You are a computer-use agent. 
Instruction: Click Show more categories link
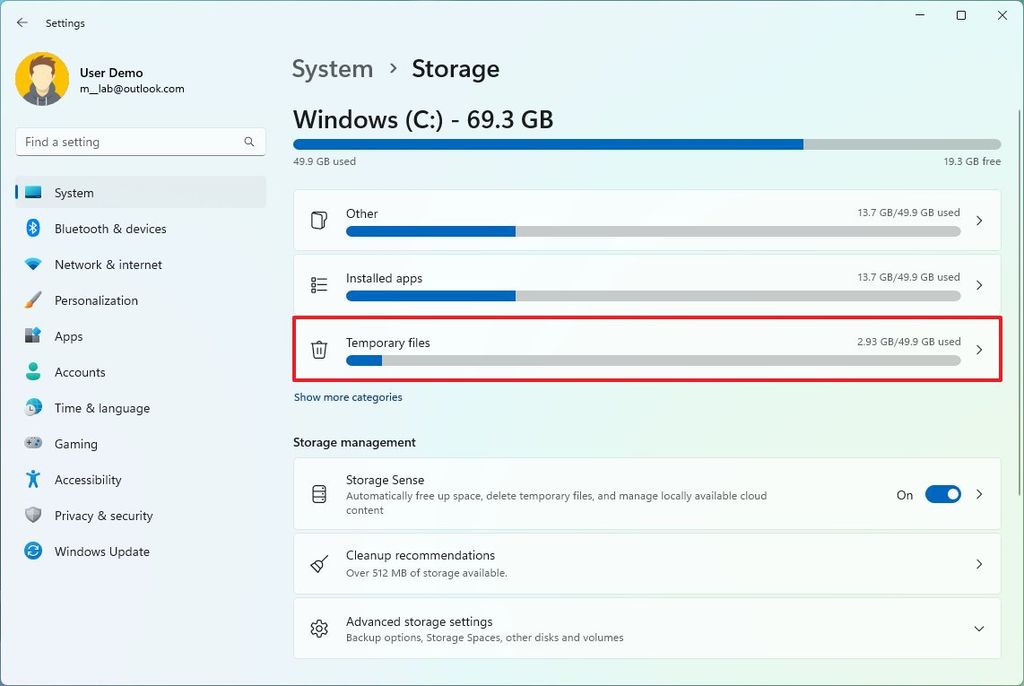tap(348, 397)
